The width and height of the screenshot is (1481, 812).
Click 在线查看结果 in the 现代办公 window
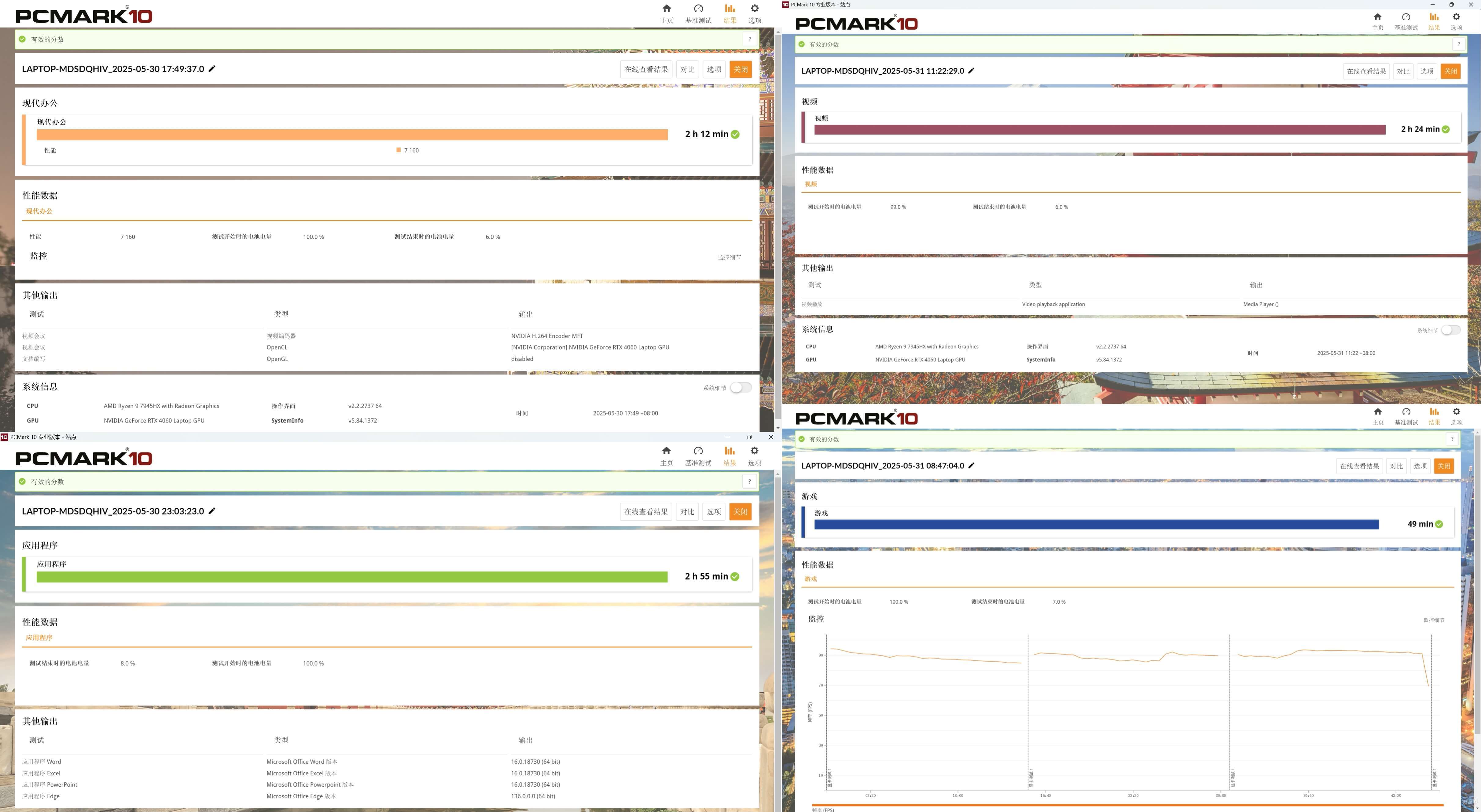click(646, 70)
